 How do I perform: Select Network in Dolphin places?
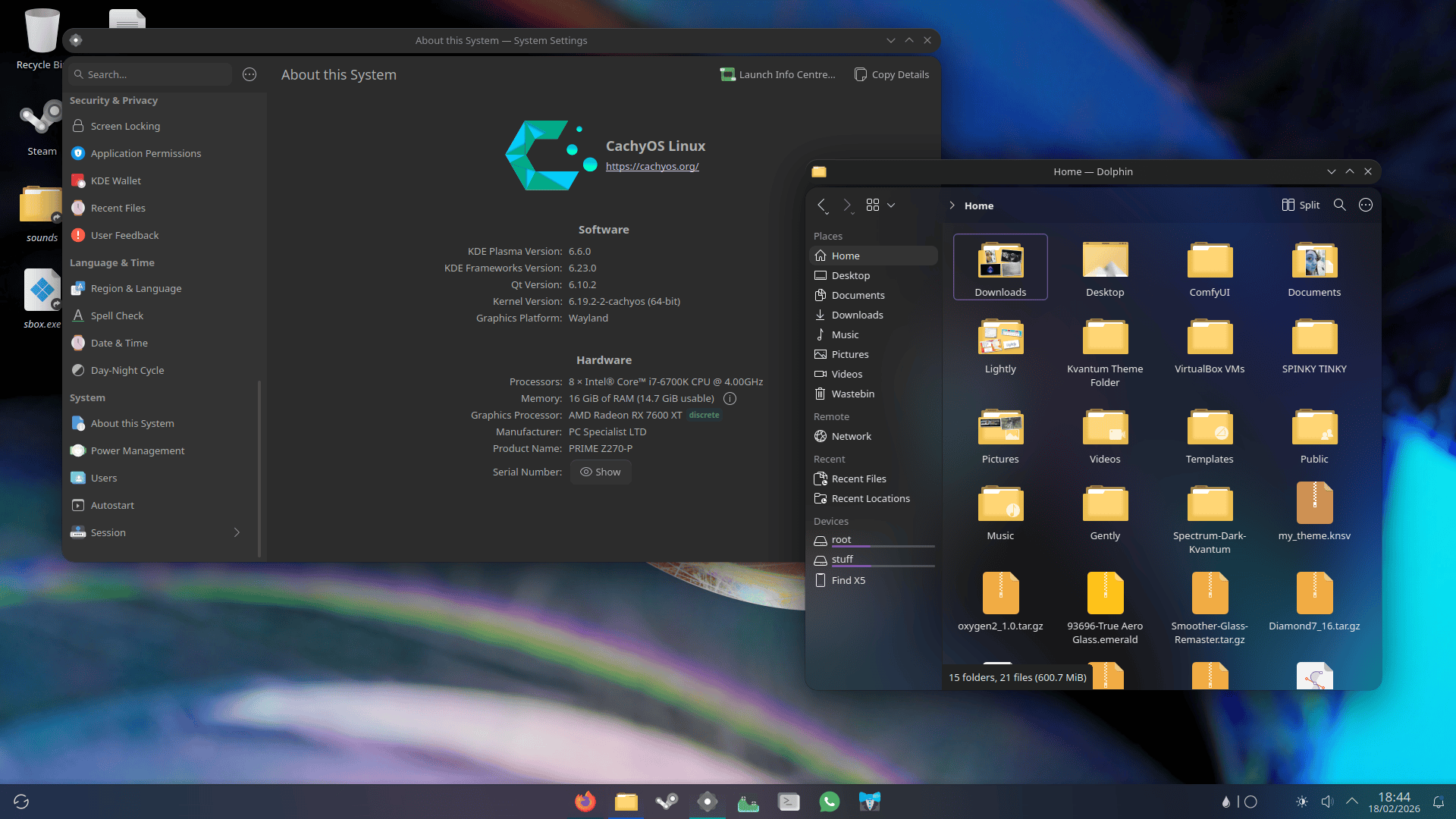coord(874,436)
